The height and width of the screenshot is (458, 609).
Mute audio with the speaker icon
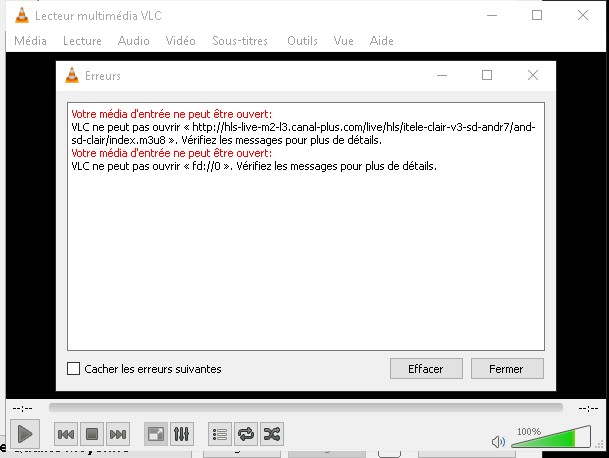pyautogui.click(x=498, y=441)
